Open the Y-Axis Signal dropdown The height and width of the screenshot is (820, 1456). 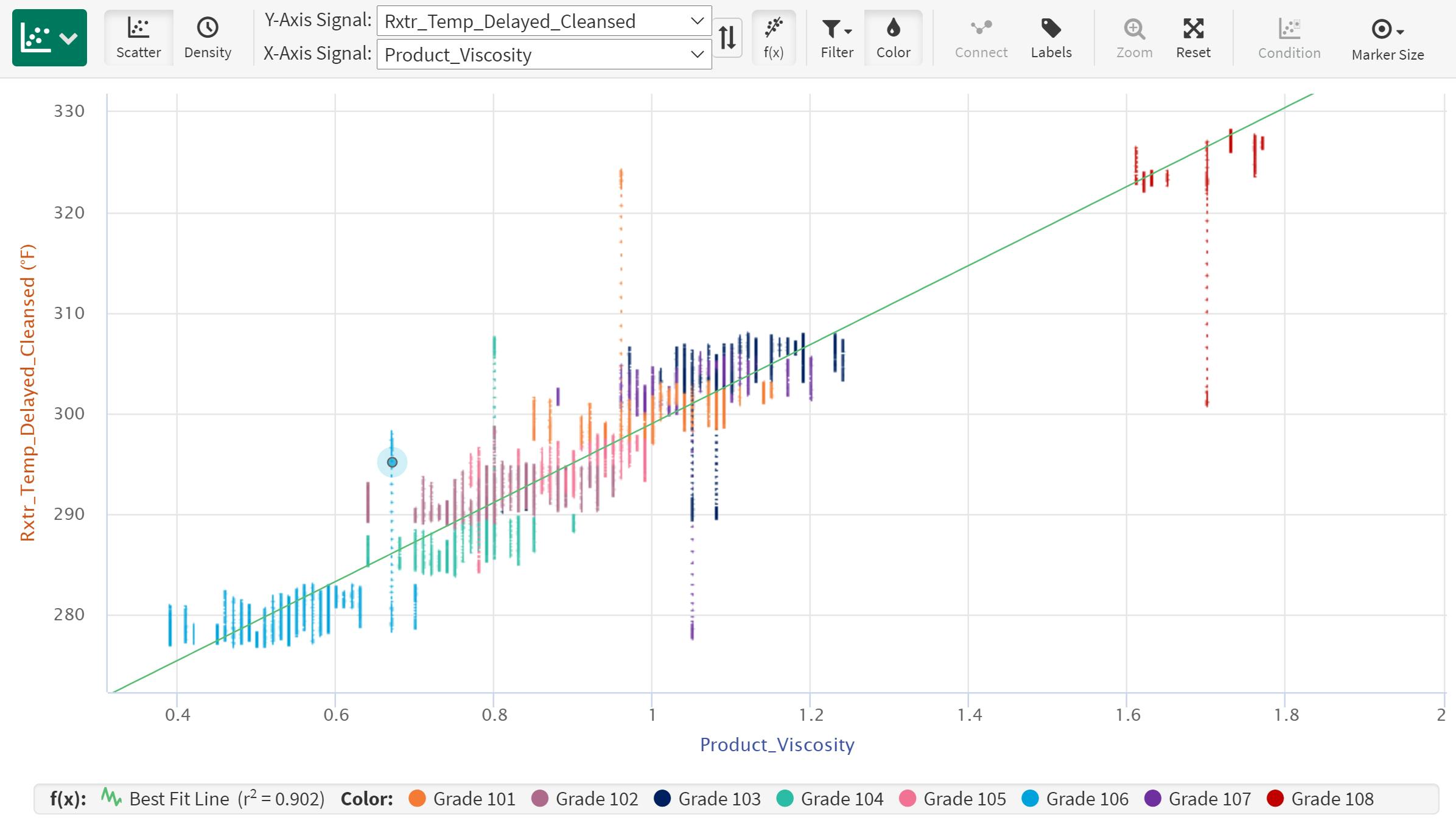pyautogui.click(x=542, y=21)
